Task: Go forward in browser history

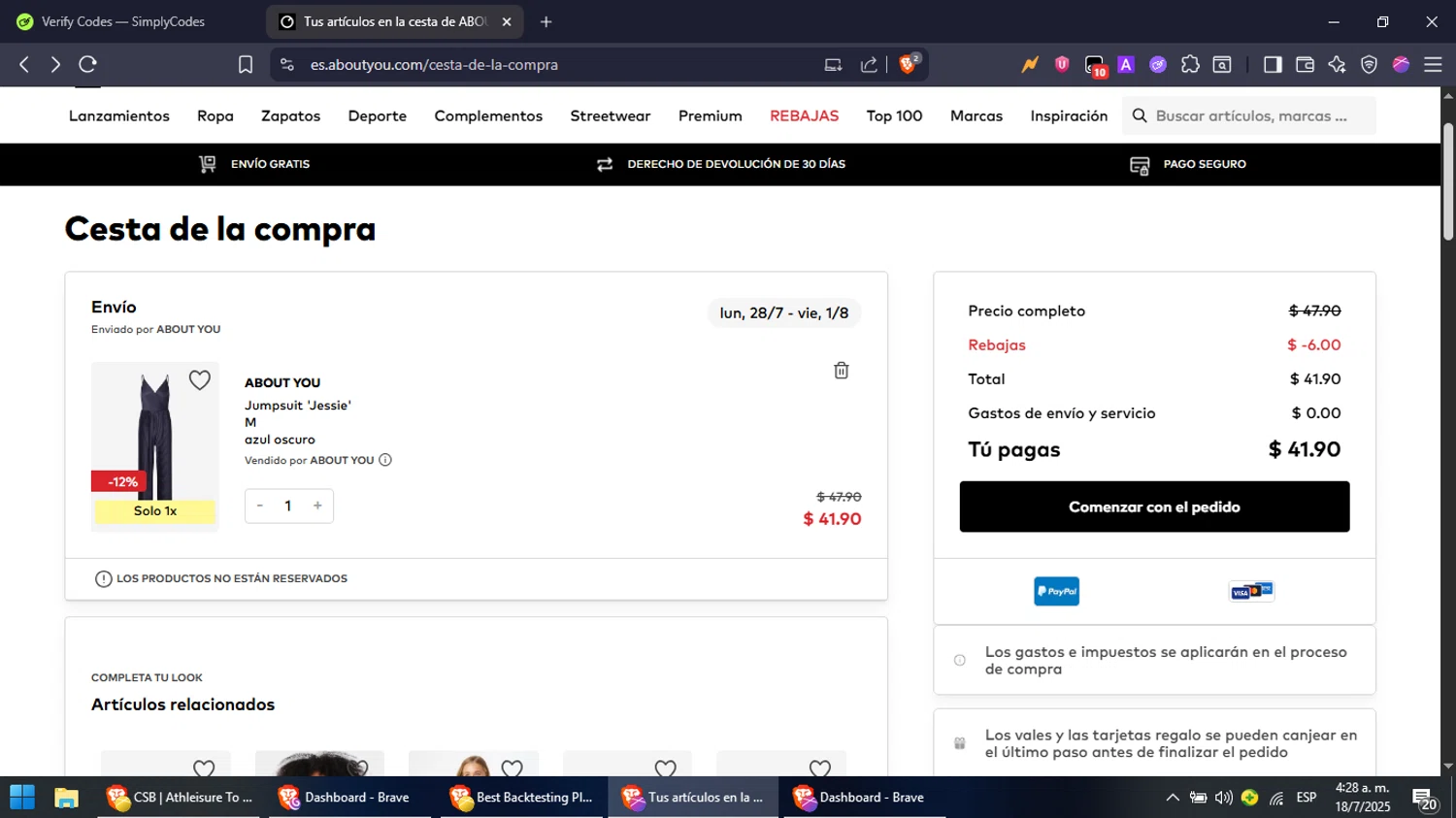Action: 55,64
